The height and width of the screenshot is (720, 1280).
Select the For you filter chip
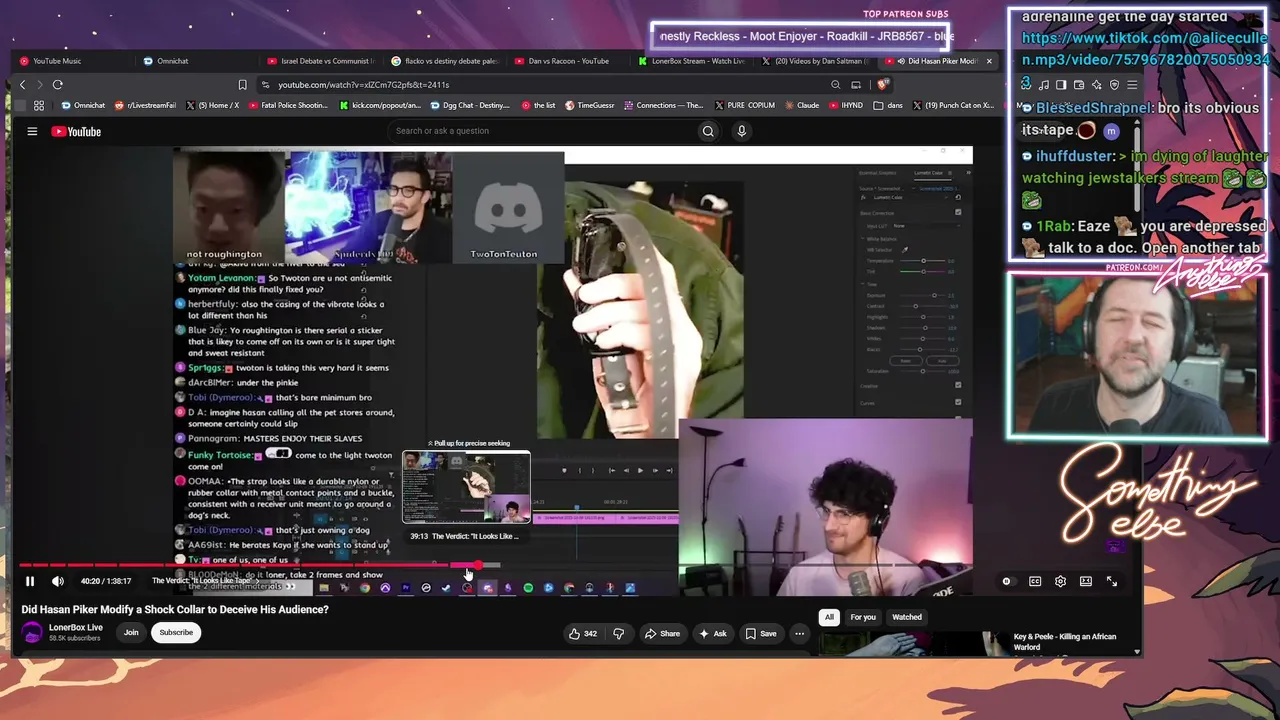tap(863, 617)
